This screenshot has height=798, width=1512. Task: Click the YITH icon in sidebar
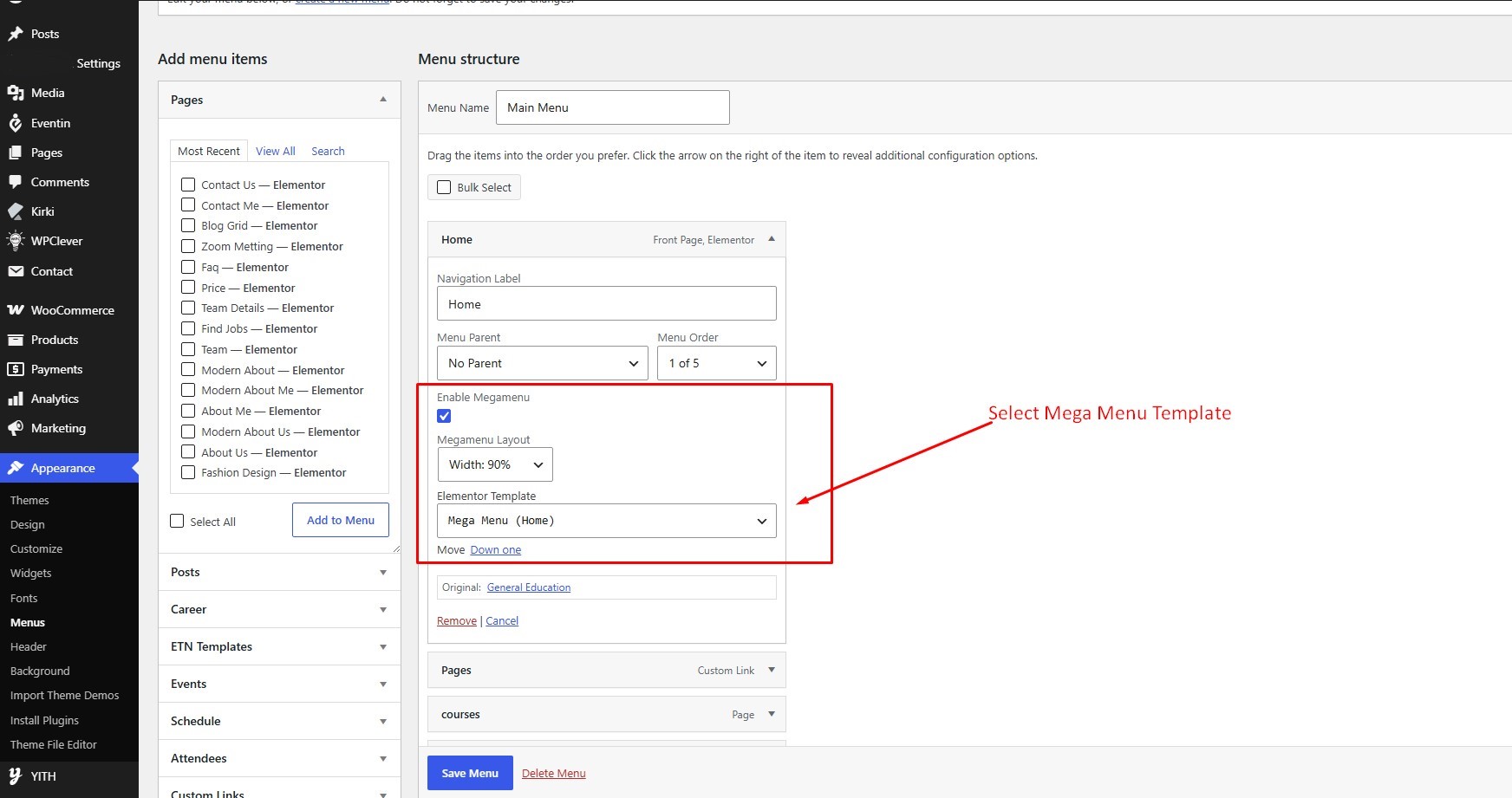click(16, 776)
